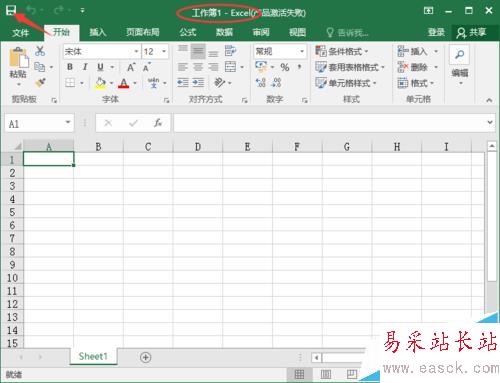Expand the formula bar chevron
The width and height of the screenshot is (500, 383).
(x=490, y=122)
